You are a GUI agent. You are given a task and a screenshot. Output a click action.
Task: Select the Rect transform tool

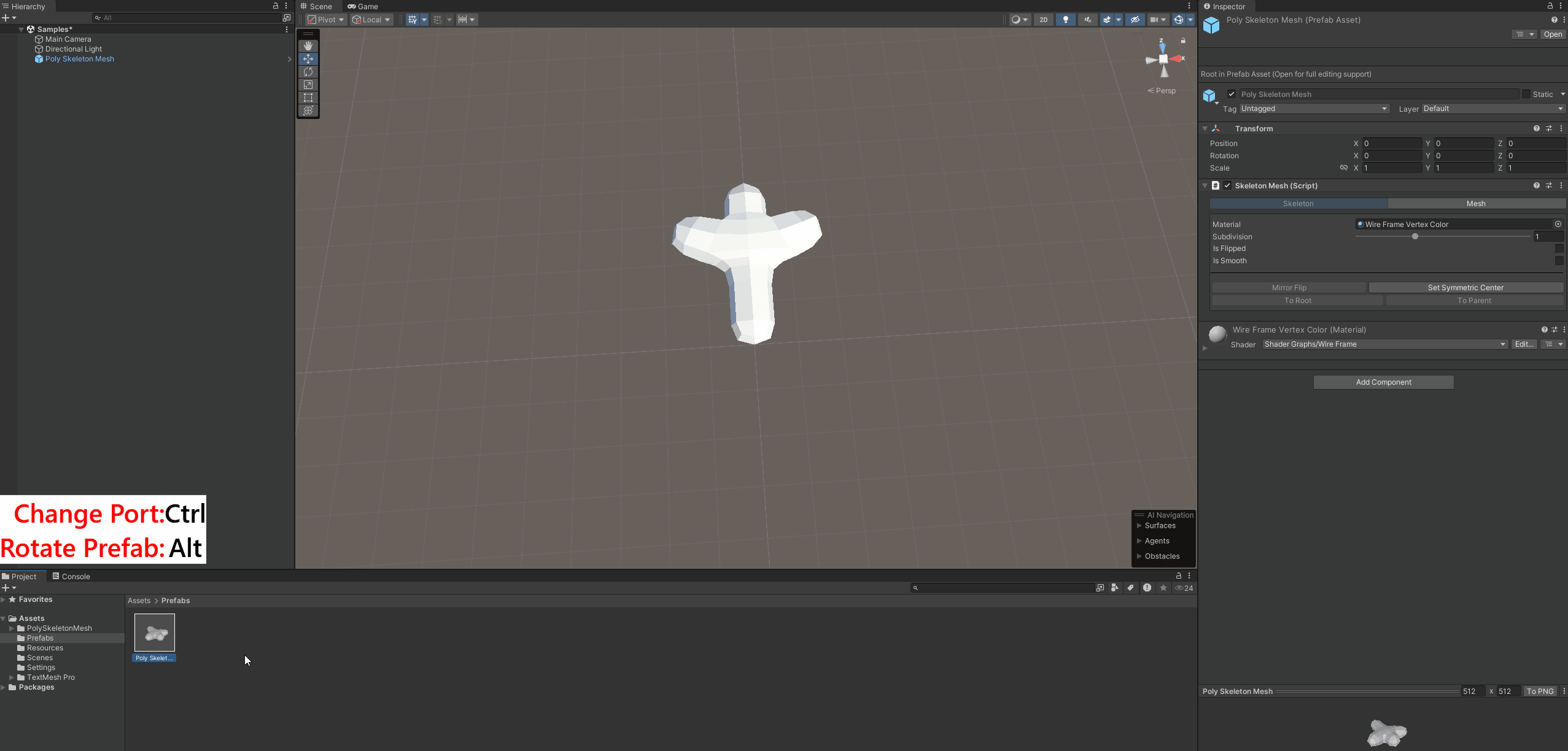click(x=308, y=98)
